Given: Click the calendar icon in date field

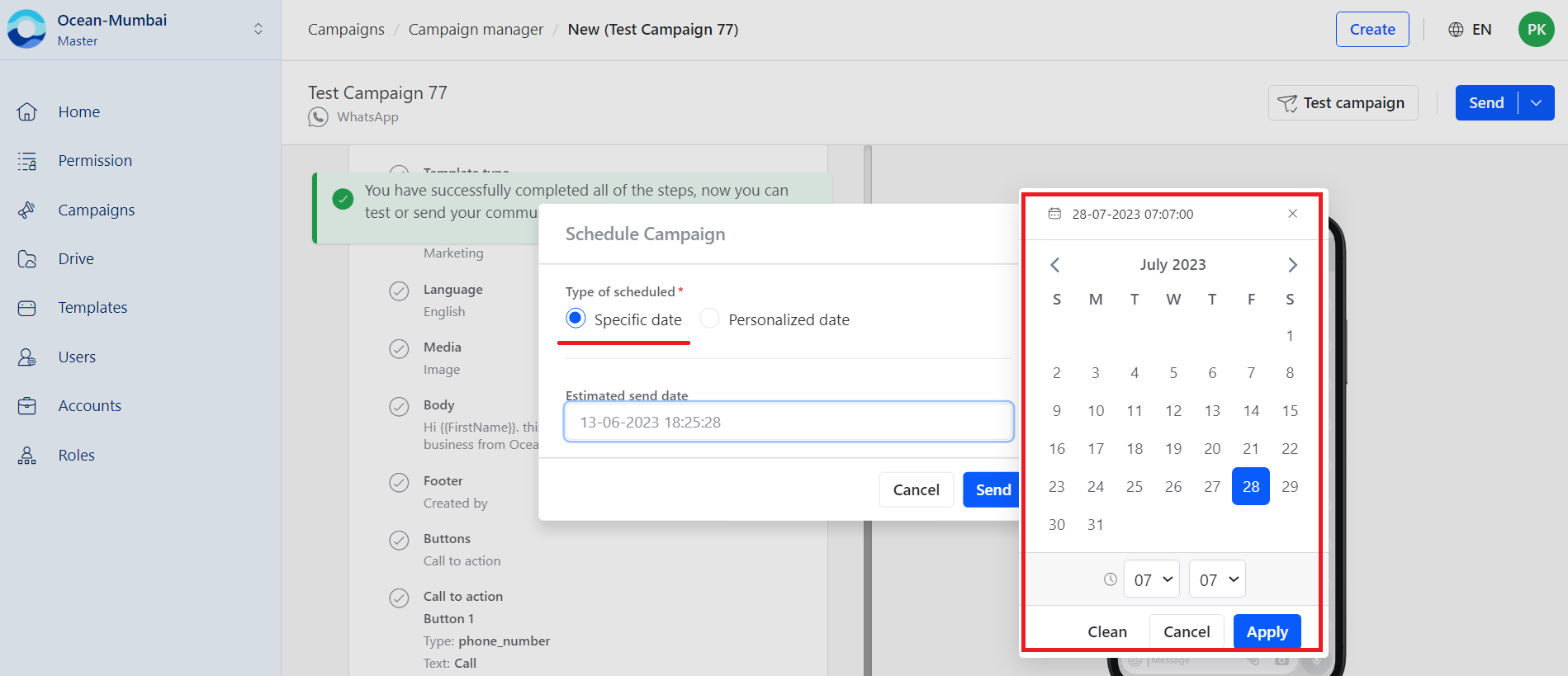Looking at the screenshot, I should click(x=1054, y=214).
